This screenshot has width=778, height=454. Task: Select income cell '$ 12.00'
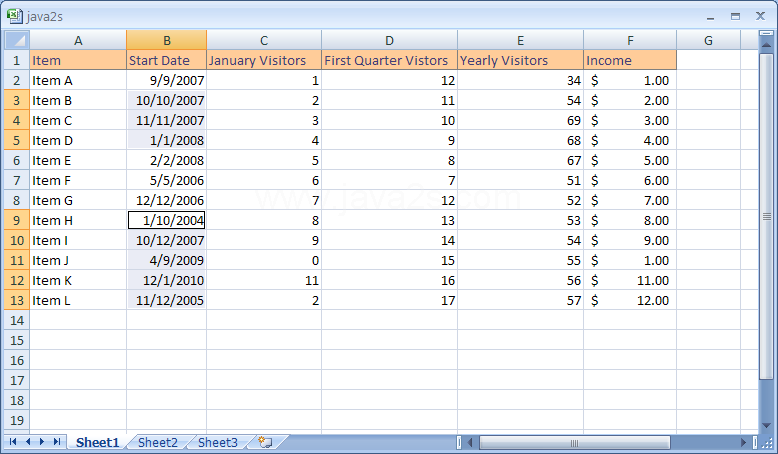pyautogui.click(x=630, y=300)
